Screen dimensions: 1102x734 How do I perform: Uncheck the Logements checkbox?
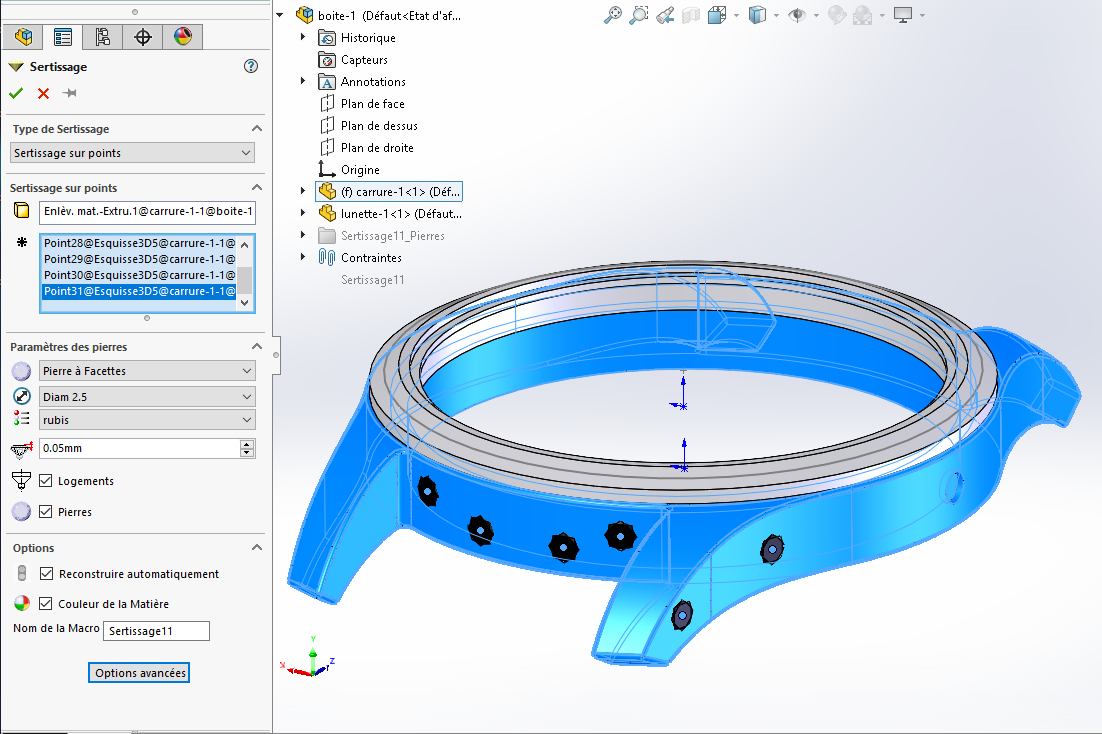[46, 481]
